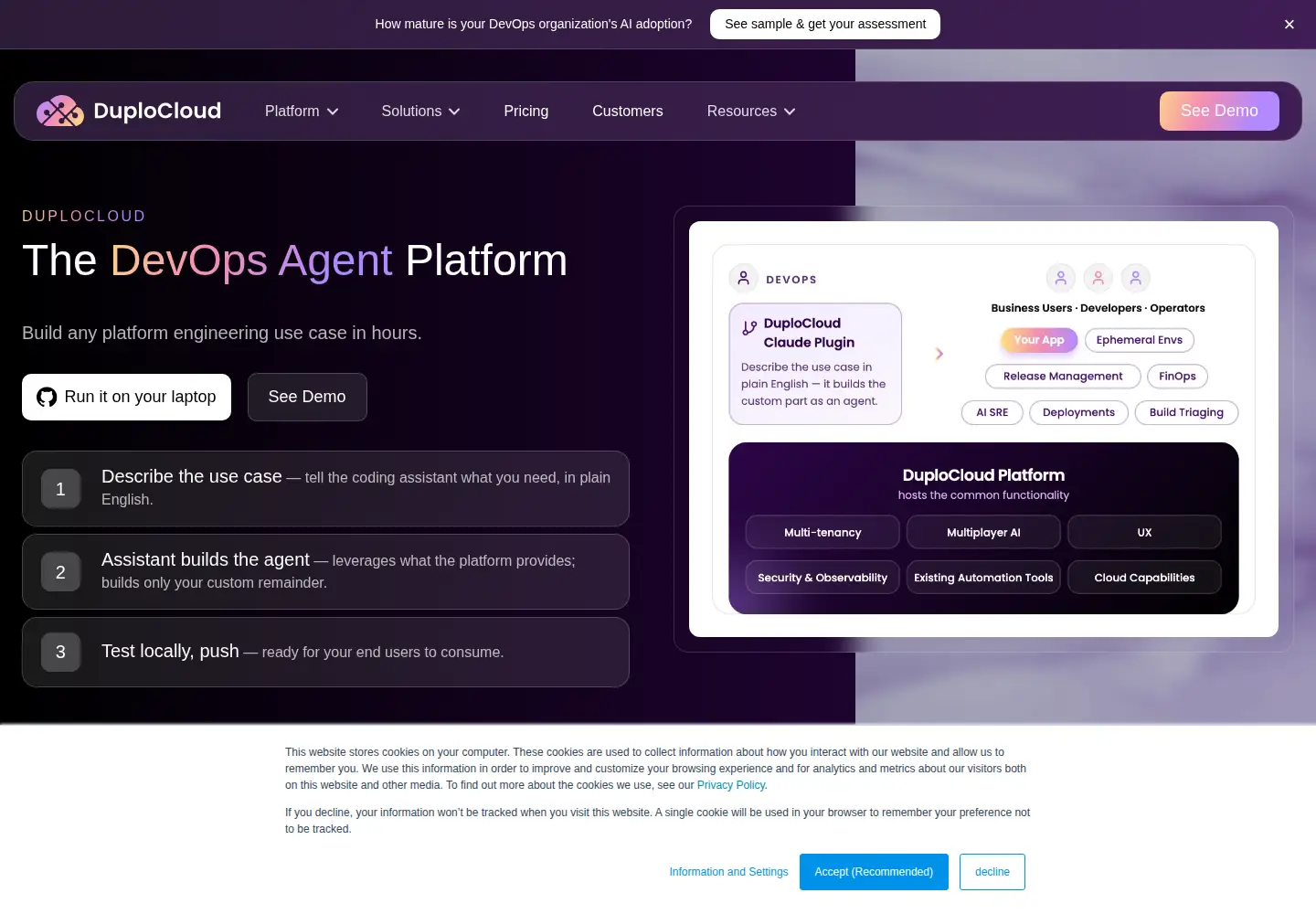Click the GitHub icon on Run it on your laptop
The width and height of the screenshot is (1316, 914).
coord(47,397)
